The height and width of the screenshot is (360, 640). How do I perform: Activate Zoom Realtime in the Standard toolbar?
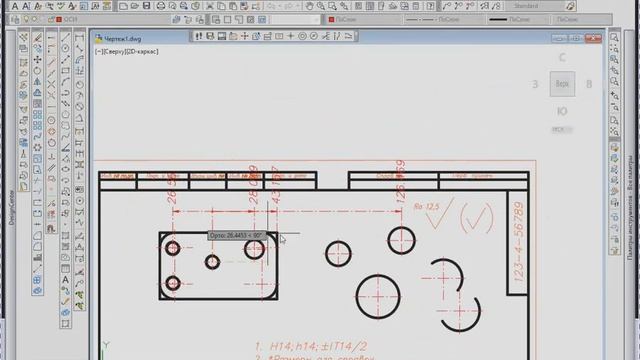click(321, 6)
